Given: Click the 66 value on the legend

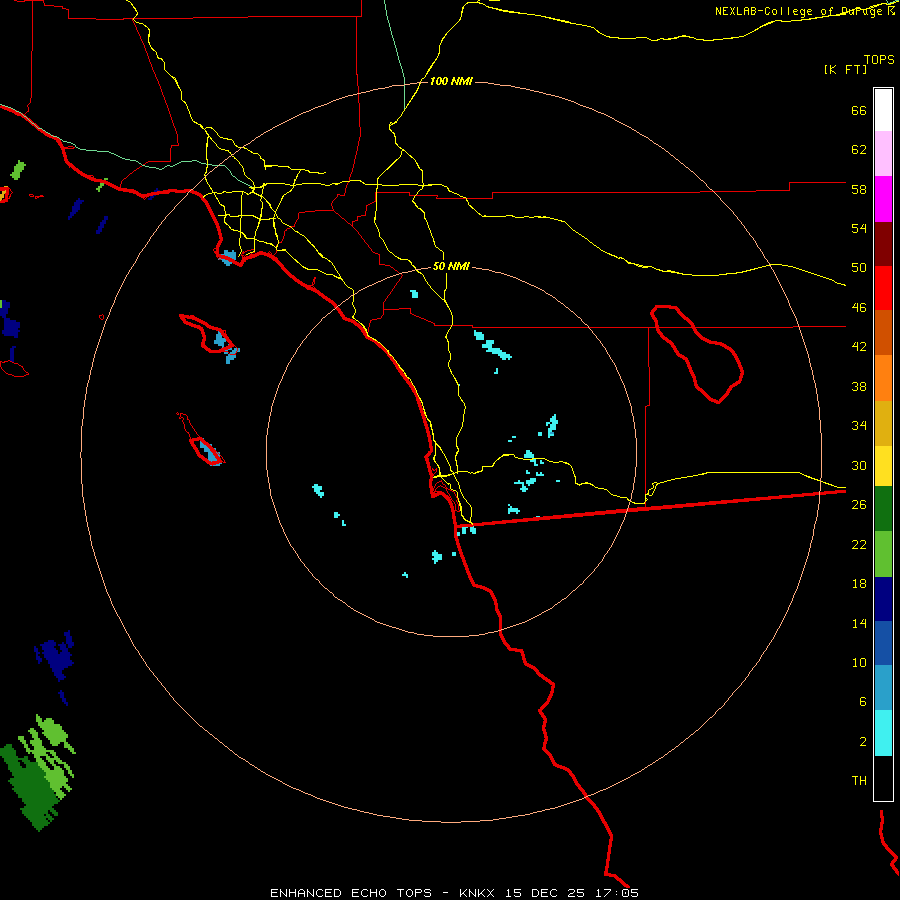Looking at the screenshot, I should click(859, 110).
